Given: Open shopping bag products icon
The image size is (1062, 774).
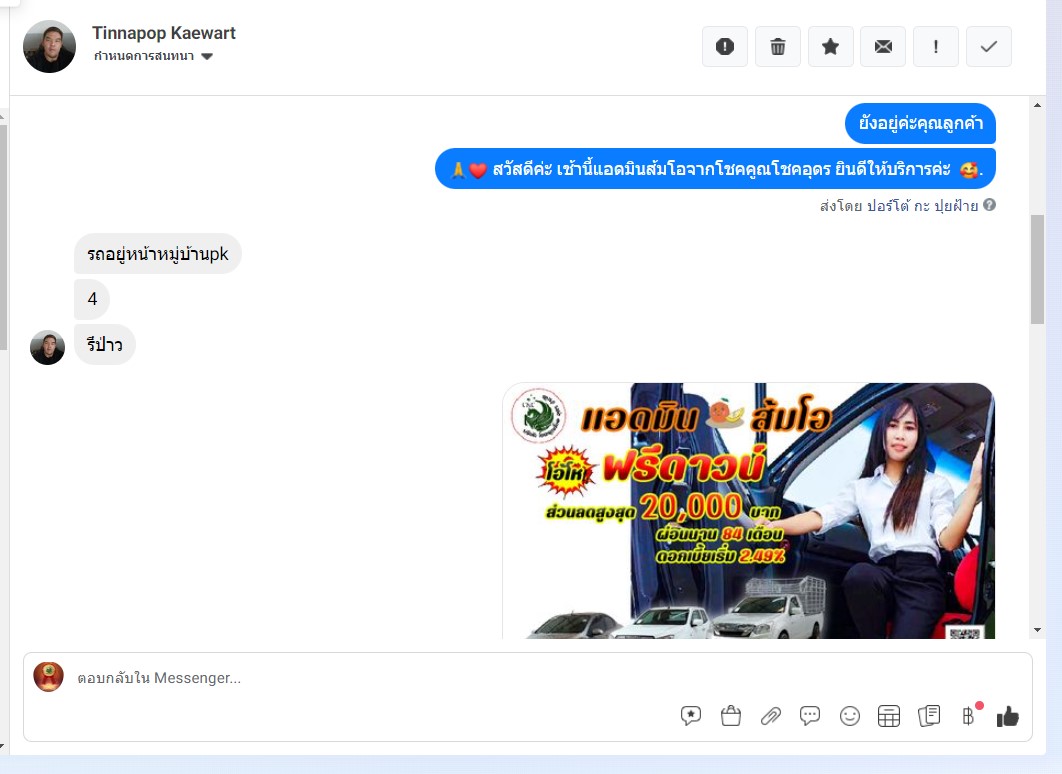Looking at the screenshot, I should (x=731, y=716).
